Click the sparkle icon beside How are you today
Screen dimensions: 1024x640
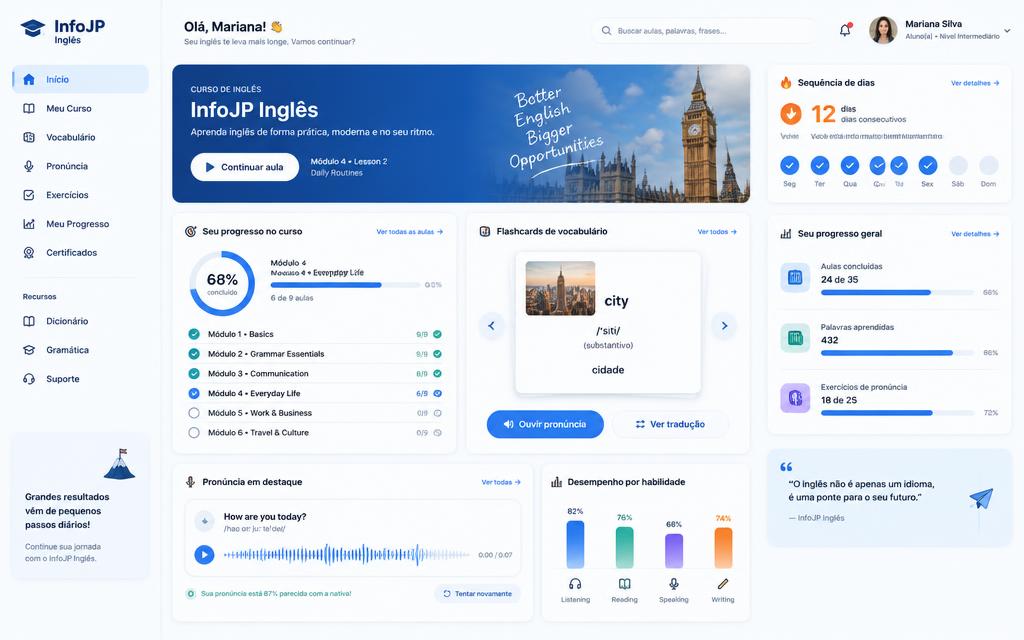[204, 521]
